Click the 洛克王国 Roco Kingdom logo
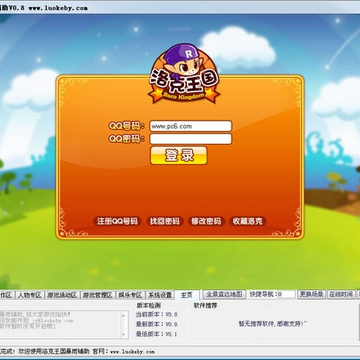Image resolution: width=360 pixels, height=360 pixels. (184, 73)
